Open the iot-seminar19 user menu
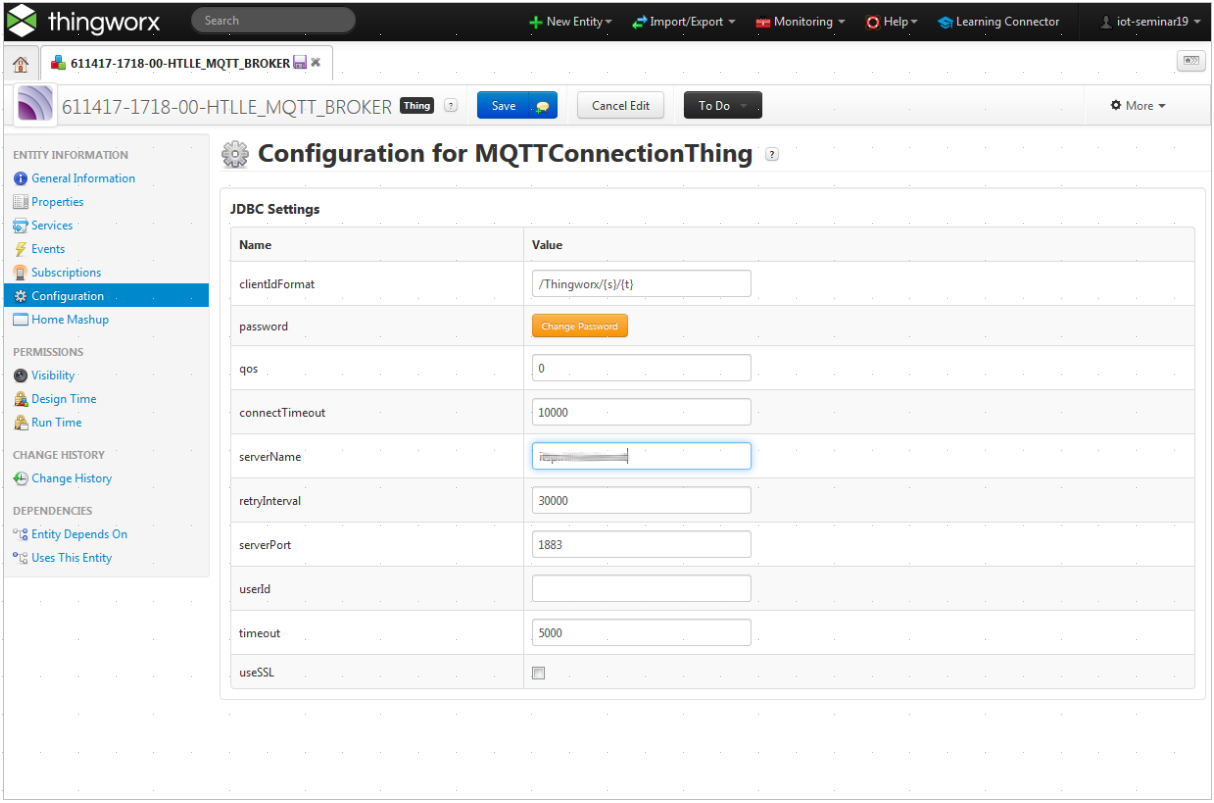Screen dimensions: 1214x803 [x=1149, y=22]
